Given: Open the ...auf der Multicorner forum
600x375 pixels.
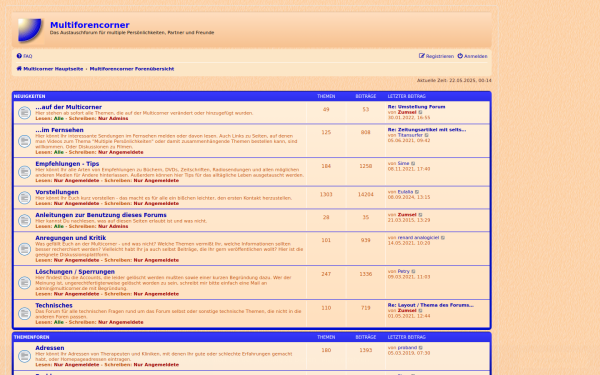Looking at the screenshot, I should tap(68, 107).
